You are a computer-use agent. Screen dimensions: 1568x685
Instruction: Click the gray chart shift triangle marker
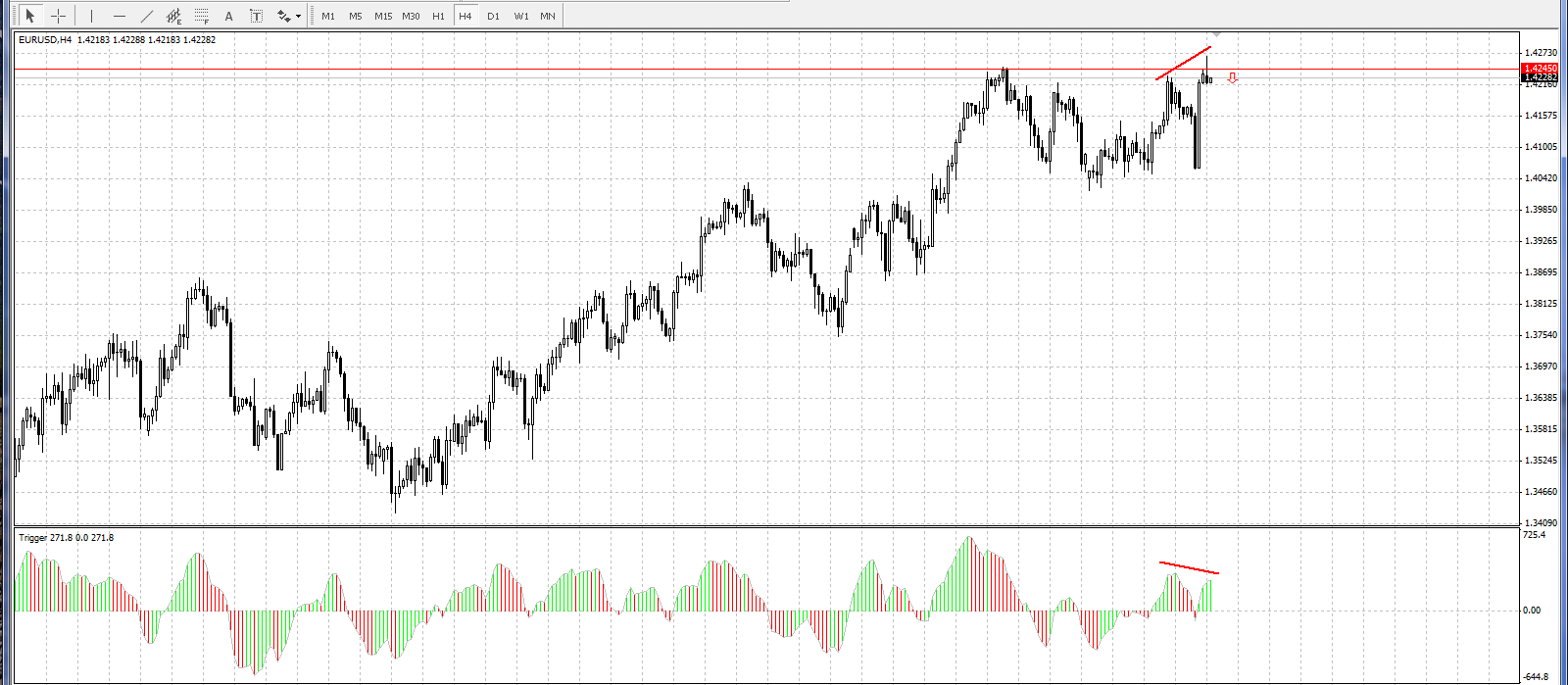[1216, 35]
